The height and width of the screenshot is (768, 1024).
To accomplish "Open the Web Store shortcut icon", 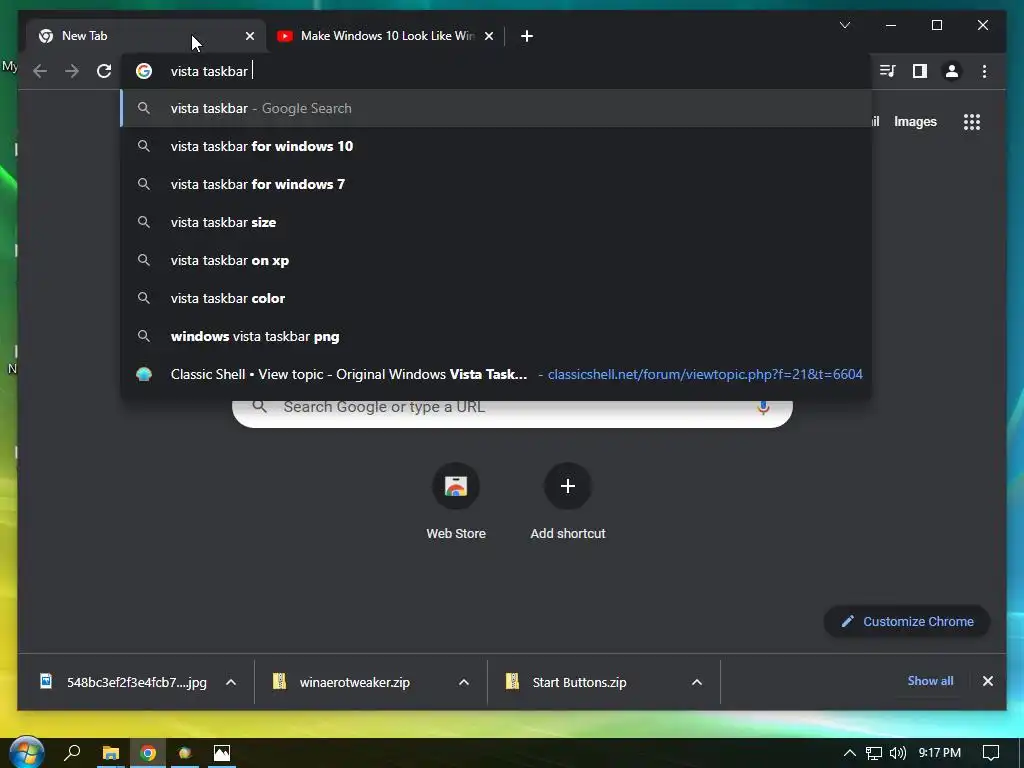I will click(456, 486).
